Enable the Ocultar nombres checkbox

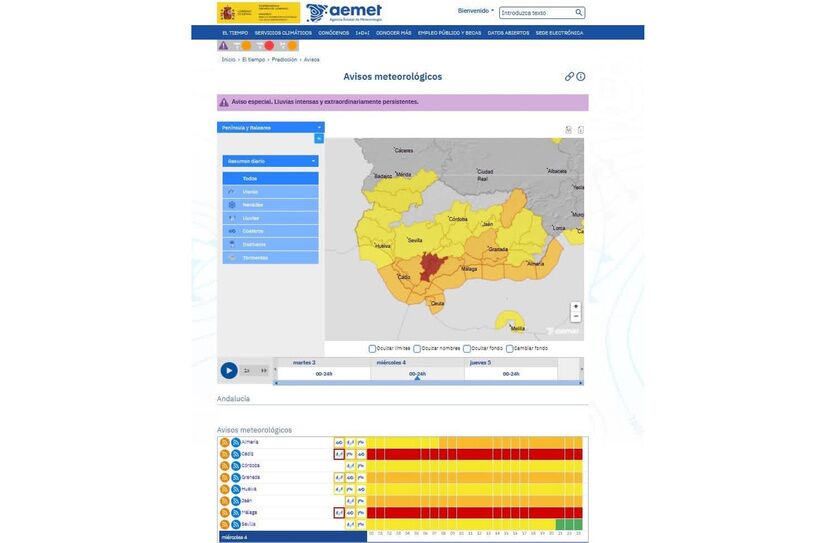(417, 349)
